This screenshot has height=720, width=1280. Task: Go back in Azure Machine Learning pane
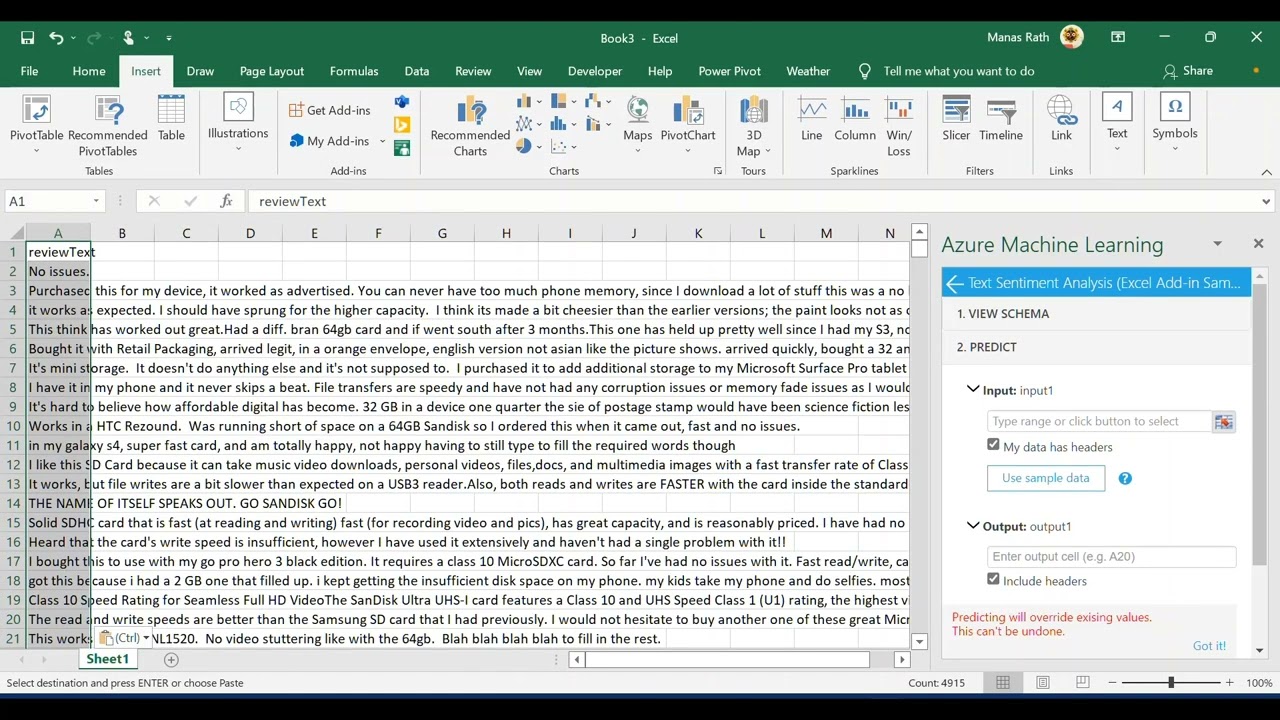955,283
